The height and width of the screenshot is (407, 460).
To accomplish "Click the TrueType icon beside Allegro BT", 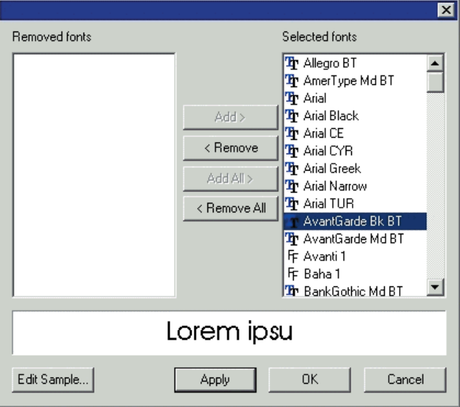I will 292,63.
